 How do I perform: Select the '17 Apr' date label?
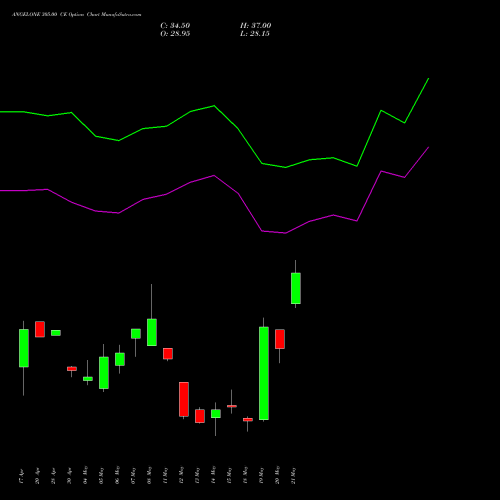coord(21,476)
